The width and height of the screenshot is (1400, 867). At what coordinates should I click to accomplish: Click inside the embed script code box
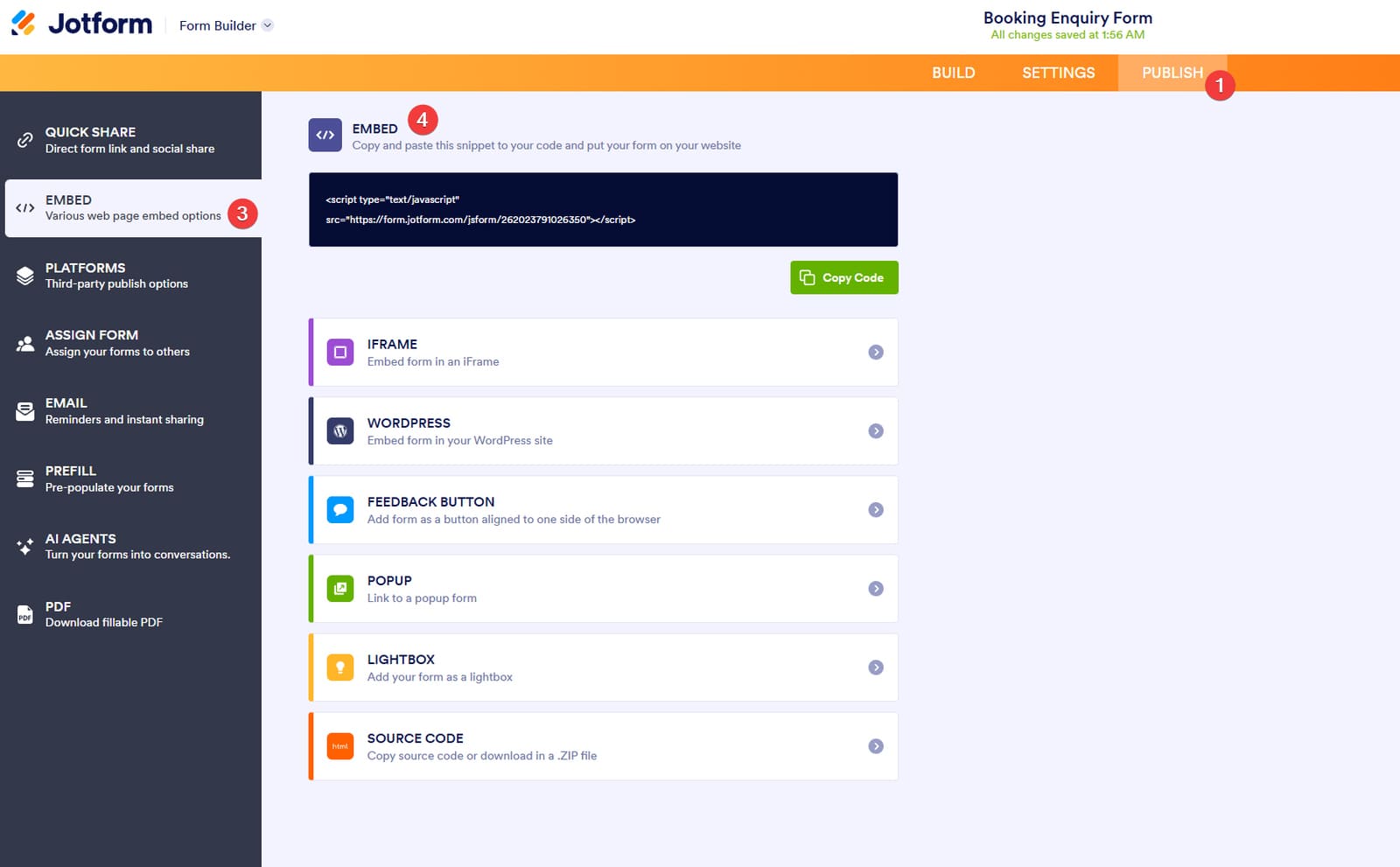click(x=603, y=209)
